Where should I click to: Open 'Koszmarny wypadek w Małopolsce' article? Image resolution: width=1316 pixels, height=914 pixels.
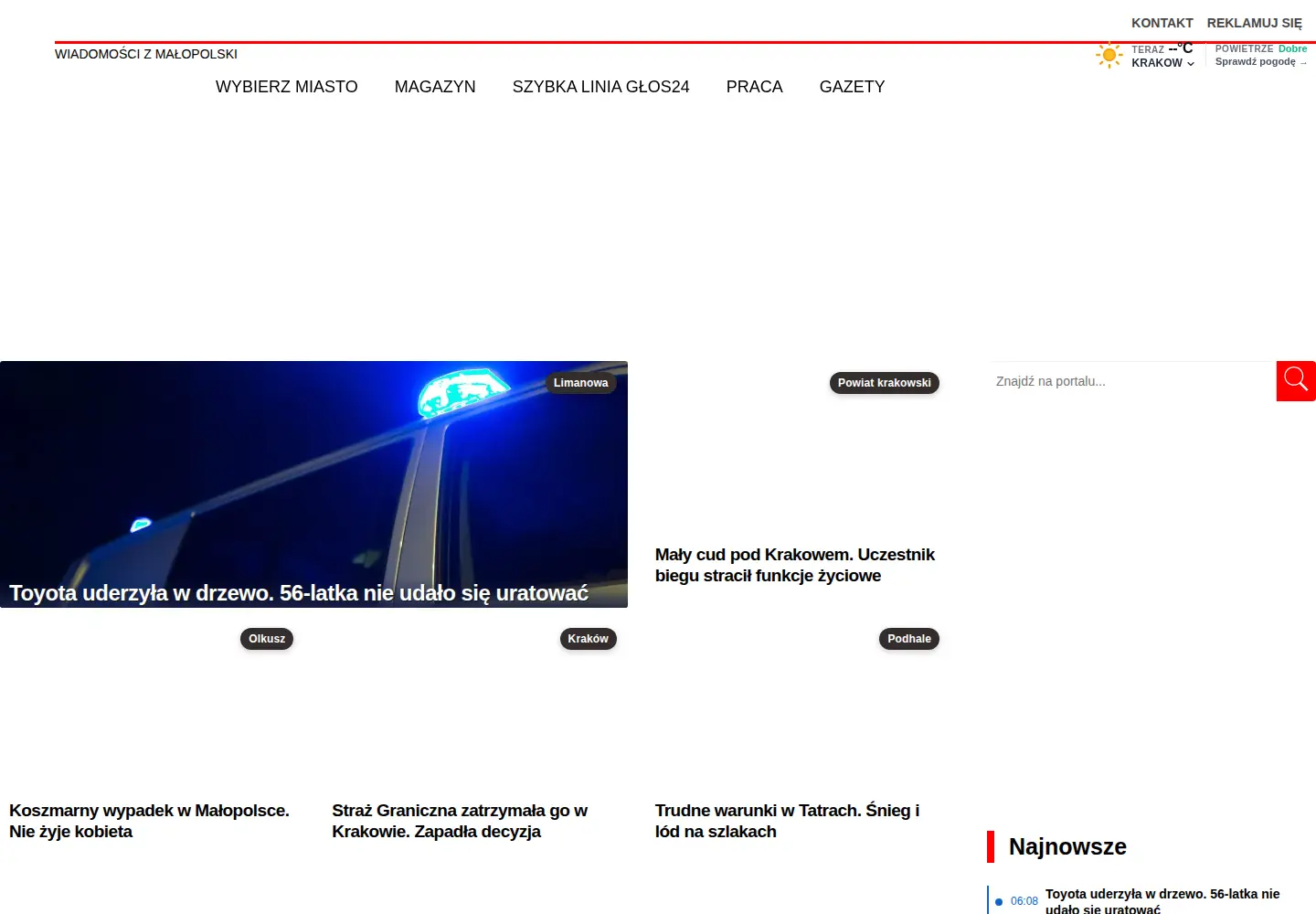(149, 821)
